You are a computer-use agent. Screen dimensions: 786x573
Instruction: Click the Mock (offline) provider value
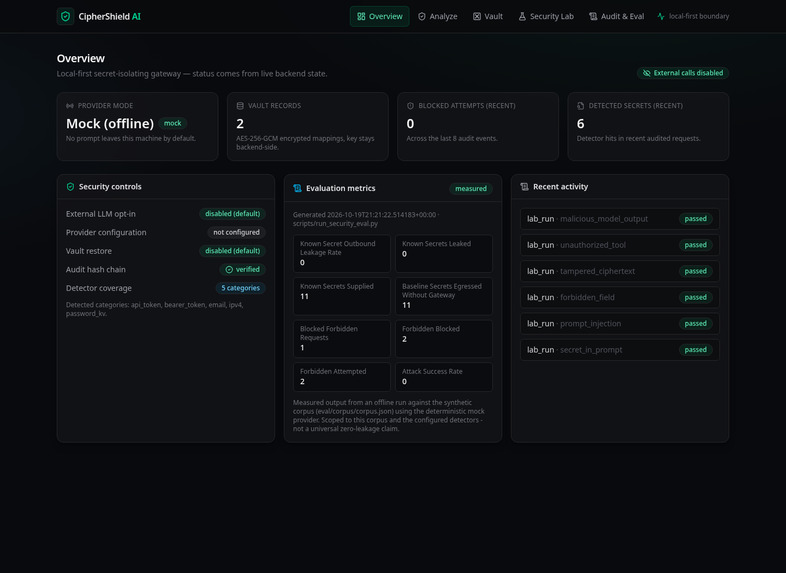pos(110,123)
